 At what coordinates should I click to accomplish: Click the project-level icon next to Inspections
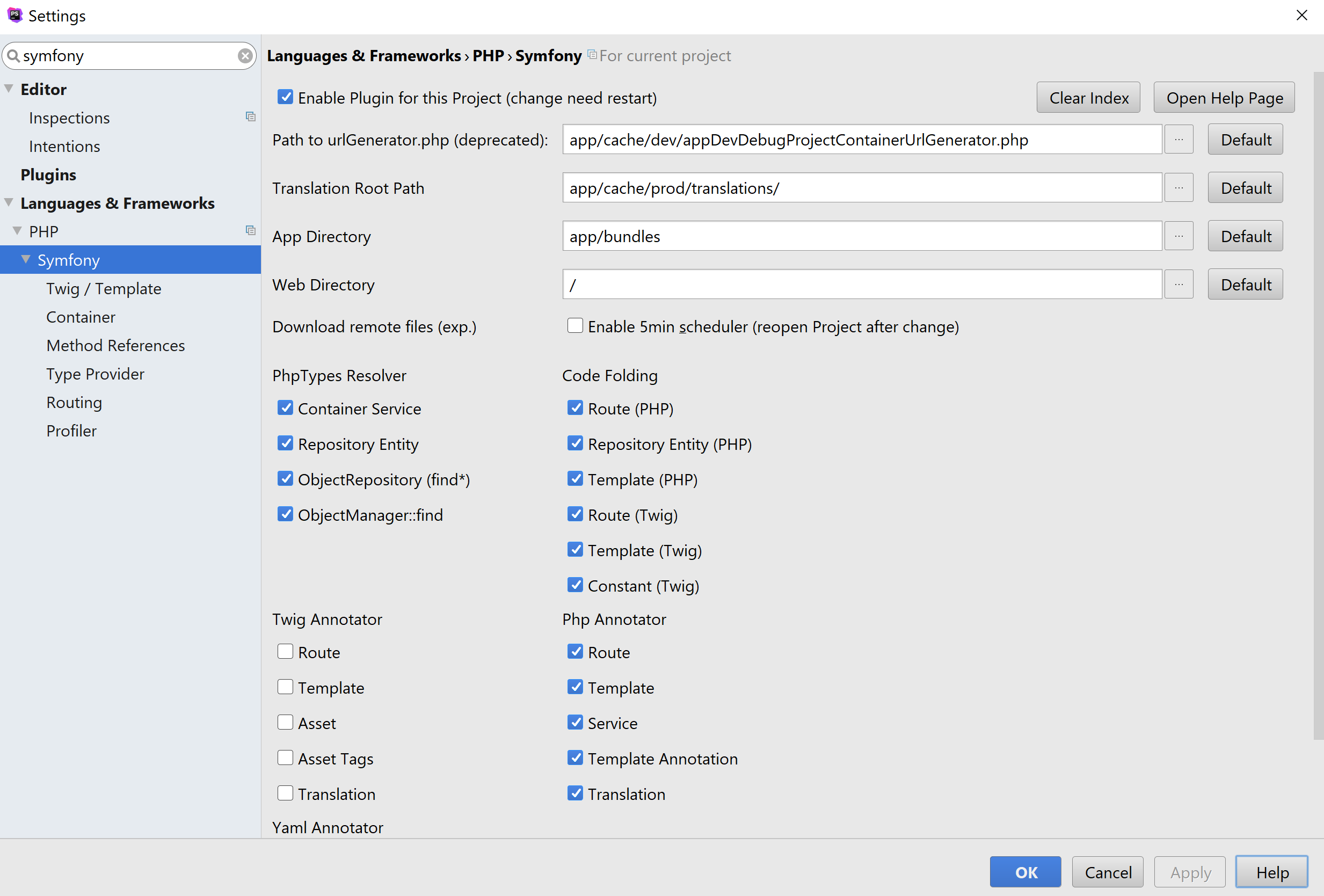pos(250,117)
